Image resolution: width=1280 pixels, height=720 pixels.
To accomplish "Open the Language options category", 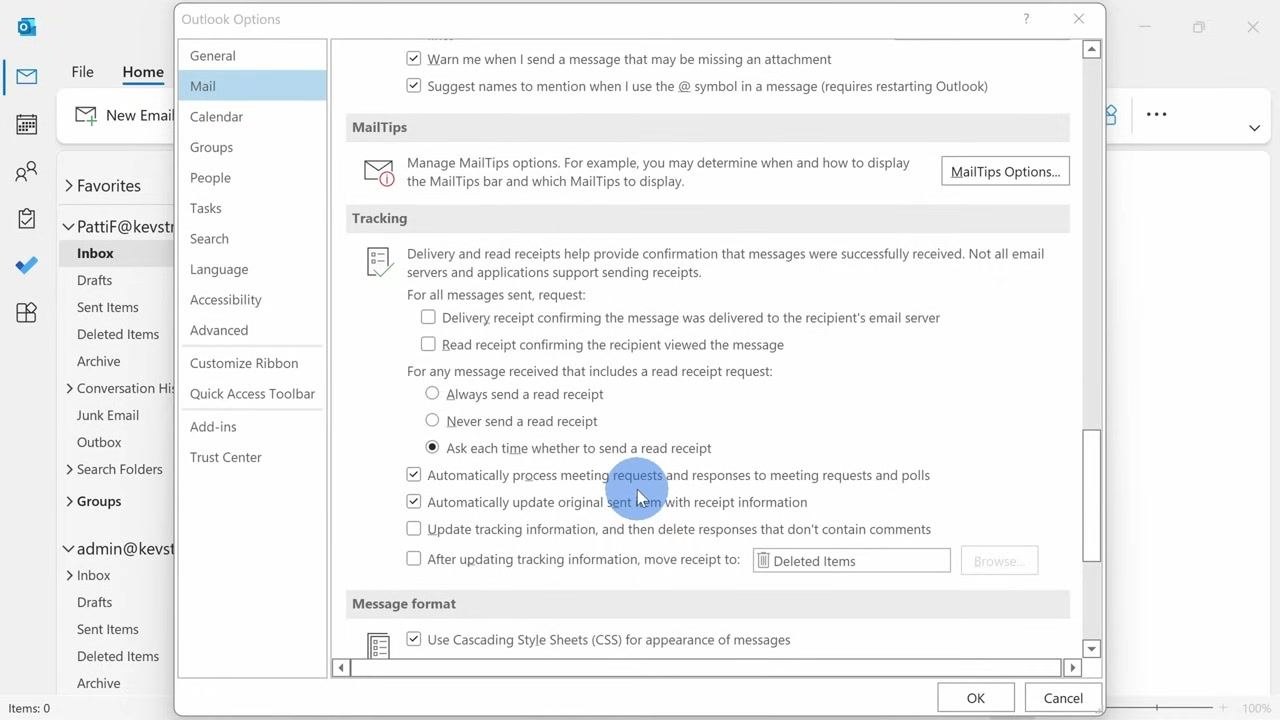I will 252,269.
